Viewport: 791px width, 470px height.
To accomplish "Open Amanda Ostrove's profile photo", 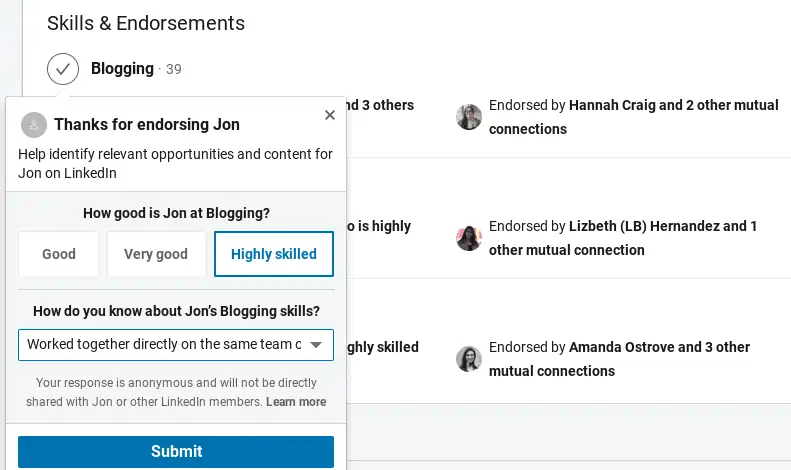I will 469,359.
